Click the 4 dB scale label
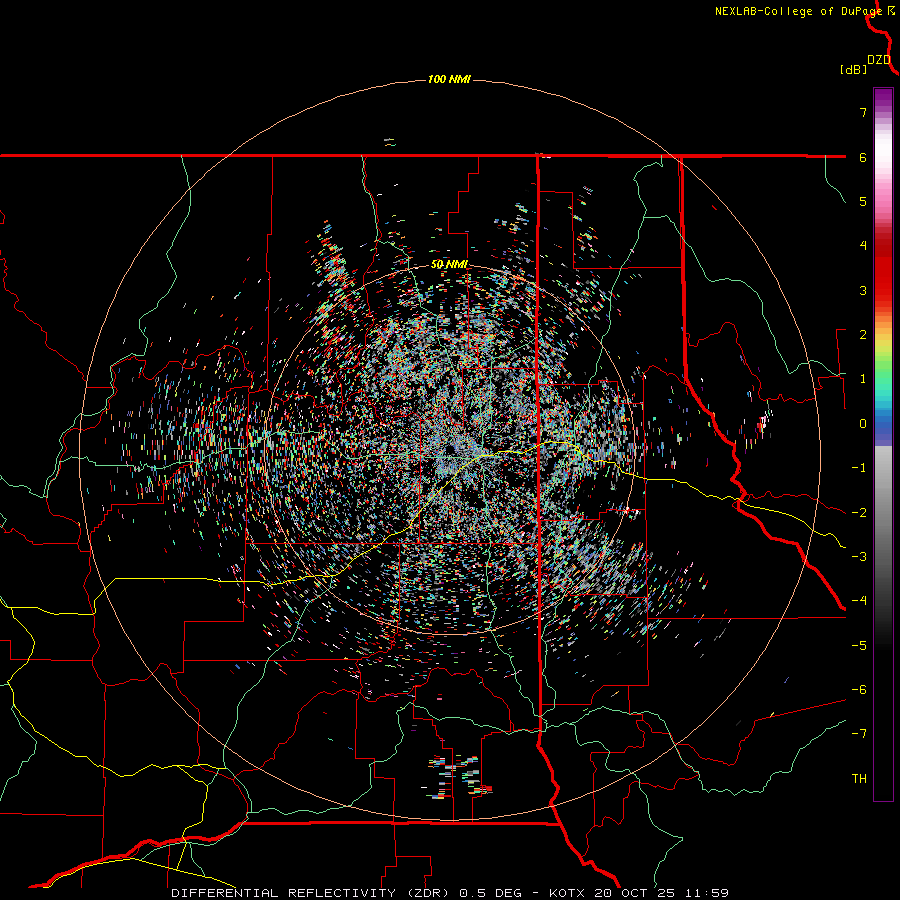The height and width of the screenshot is (900, 900). click(863, 246)
